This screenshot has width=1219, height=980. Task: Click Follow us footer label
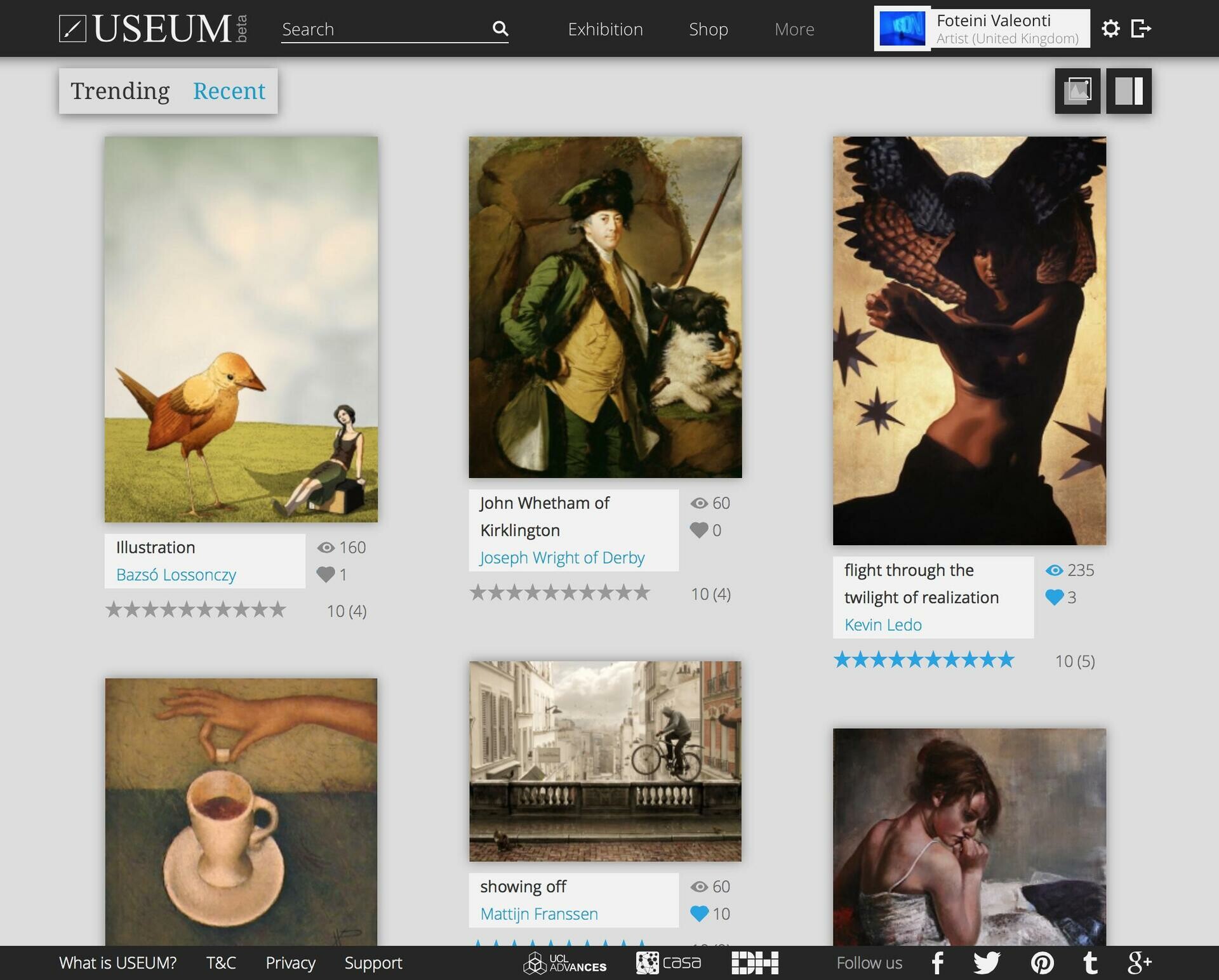(869, 963)
